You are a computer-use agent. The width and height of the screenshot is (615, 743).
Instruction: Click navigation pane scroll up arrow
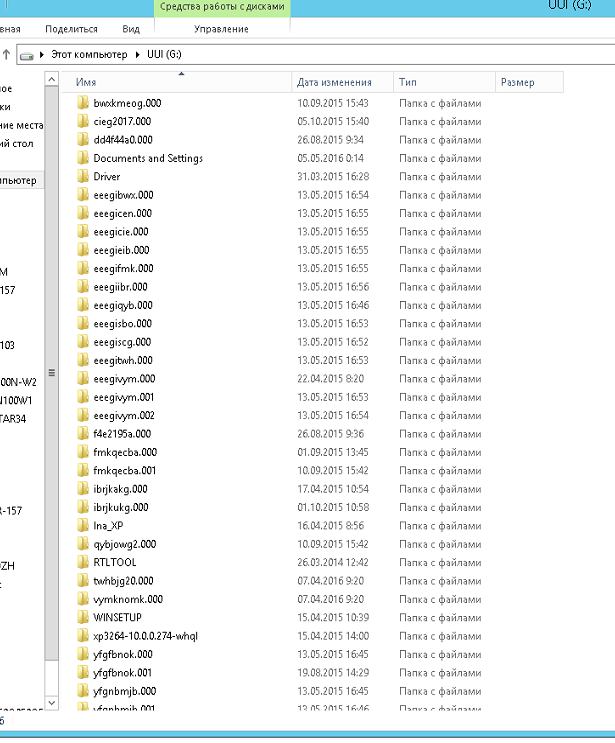pos(52,79)
